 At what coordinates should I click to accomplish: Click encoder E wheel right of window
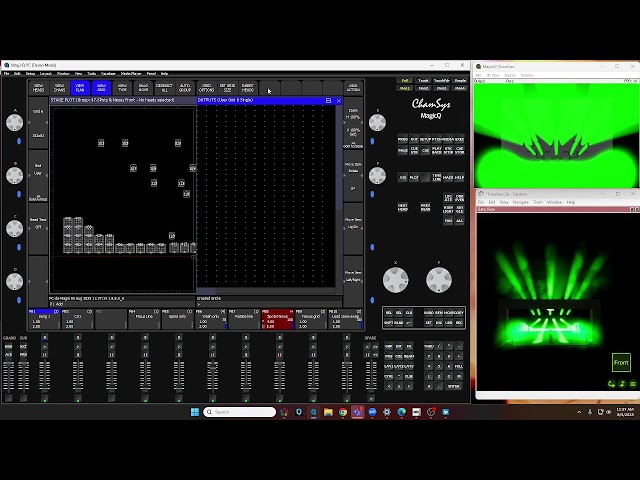(377, 122)
